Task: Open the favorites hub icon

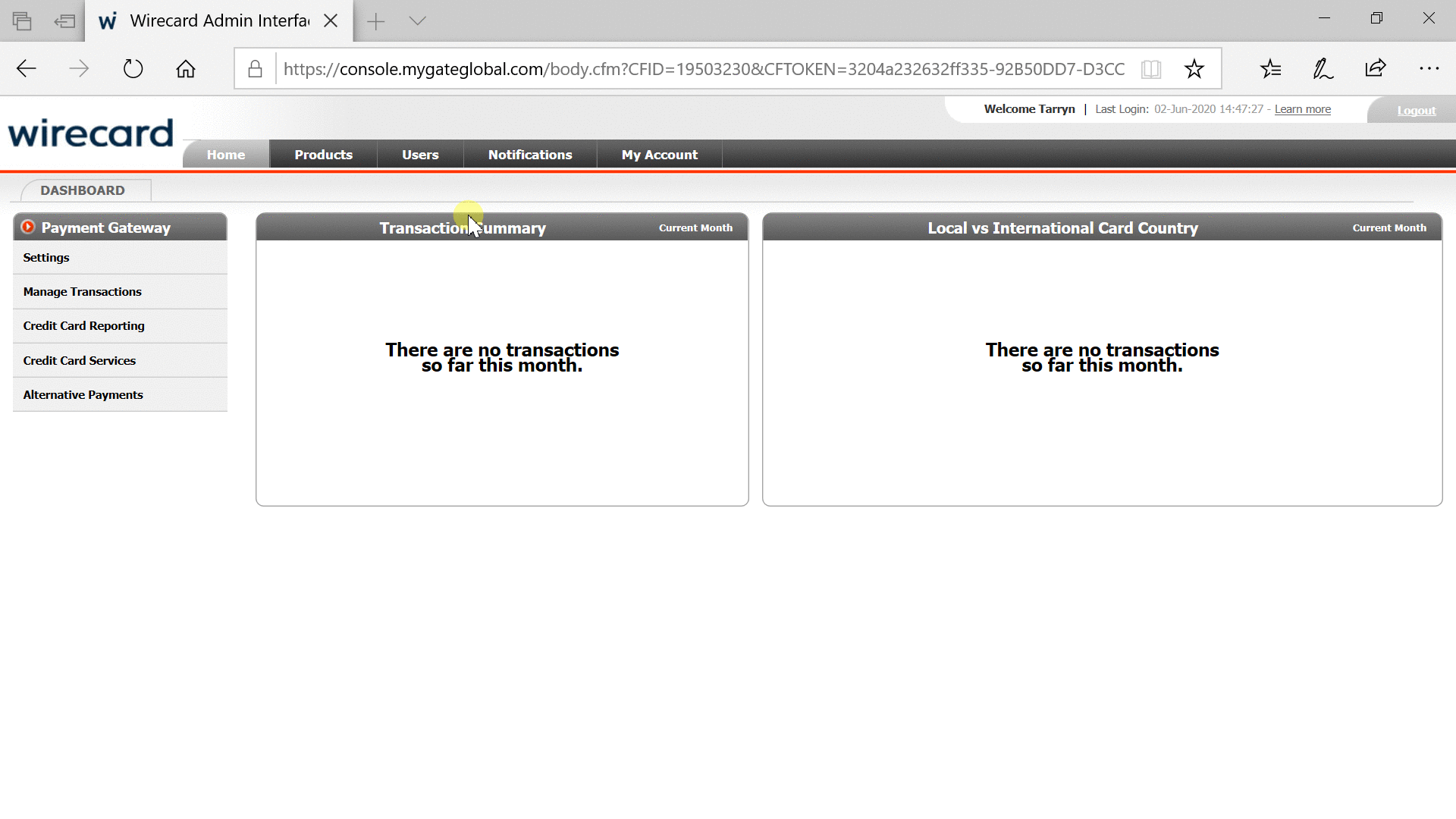Action: pyautogui.click(x=1271, y=69)
